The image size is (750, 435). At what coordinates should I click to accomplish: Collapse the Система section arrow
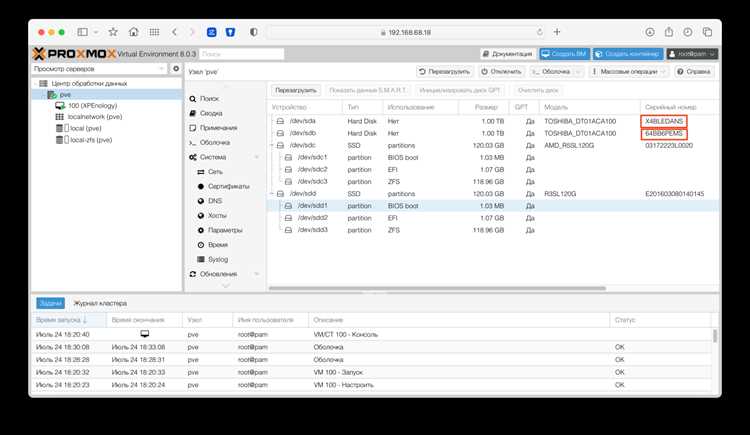click(x=257, y=157)
